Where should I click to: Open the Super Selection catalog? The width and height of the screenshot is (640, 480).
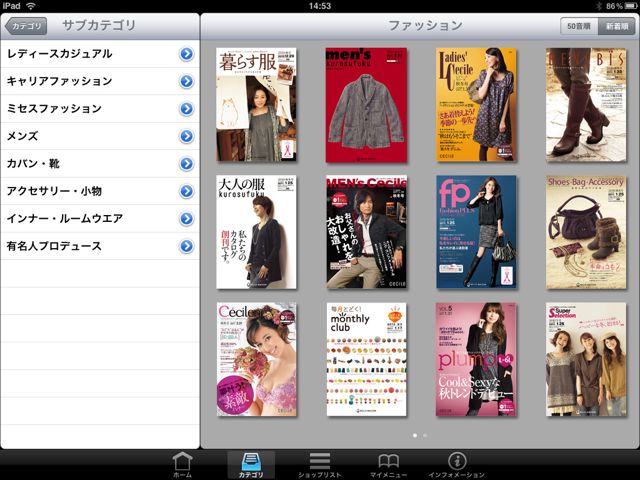pyautogui.click(x=586, y=360)
